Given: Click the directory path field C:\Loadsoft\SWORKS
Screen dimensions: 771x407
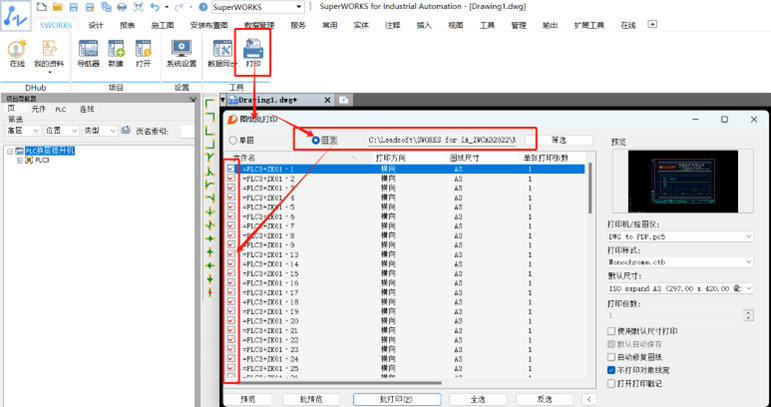Looking at the screenshot, I should point(443,140).
